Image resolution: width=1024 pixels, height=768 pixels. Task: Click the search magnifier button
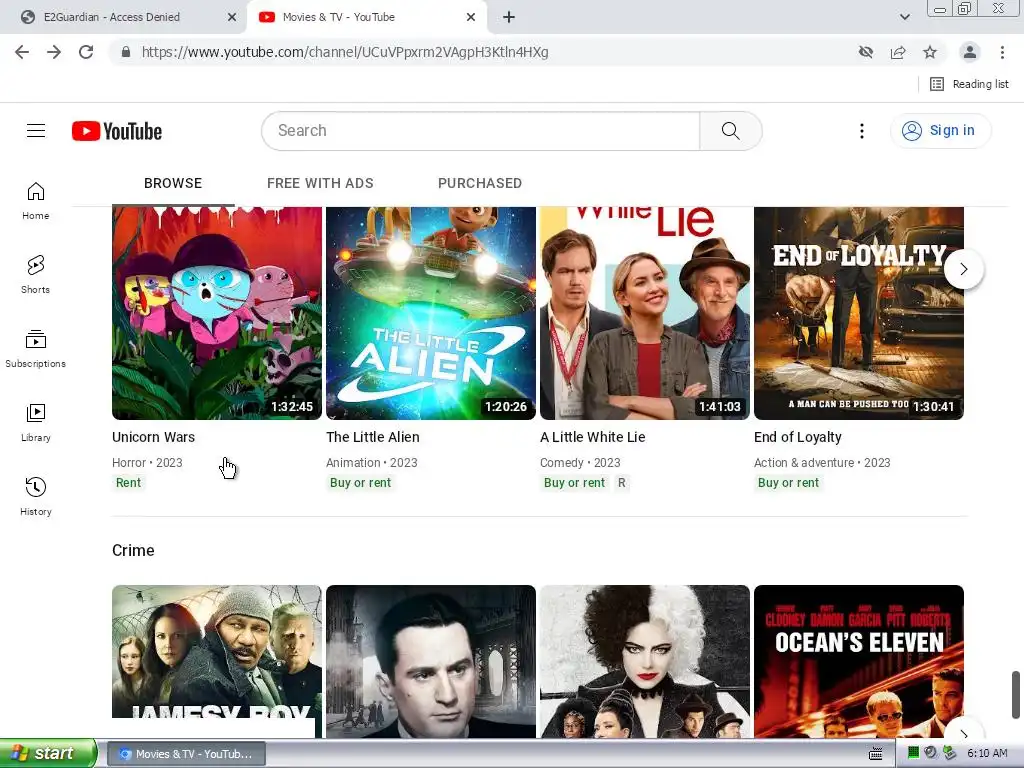click(731, 131)
